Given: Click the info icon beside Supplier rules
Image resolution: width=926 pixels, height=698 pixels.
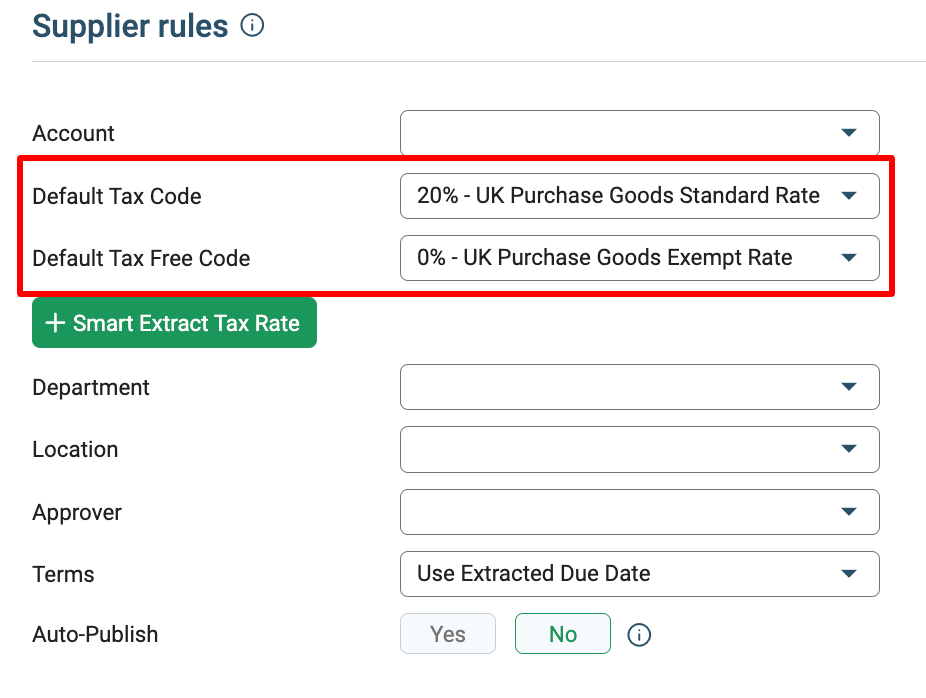Looking at the screenshot, I should pos(252,25).
